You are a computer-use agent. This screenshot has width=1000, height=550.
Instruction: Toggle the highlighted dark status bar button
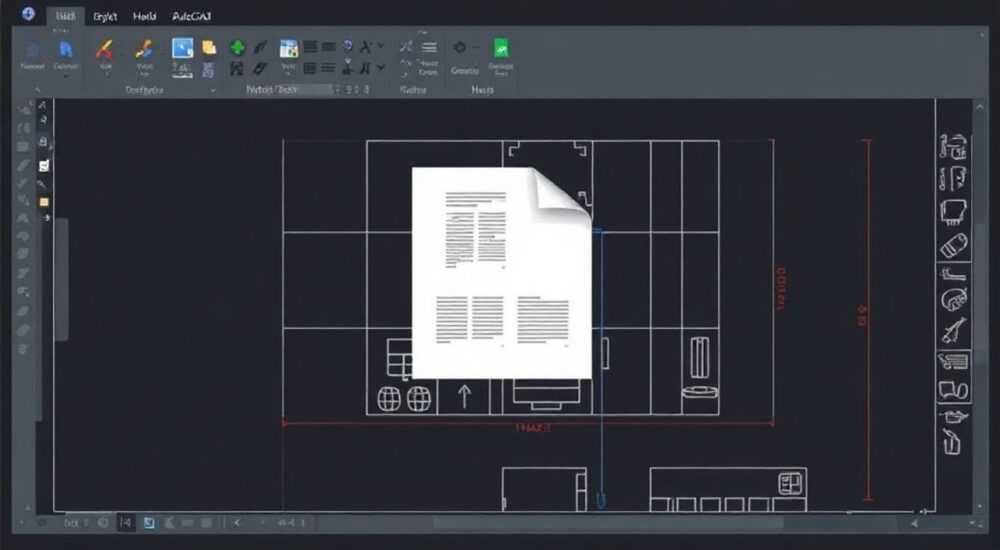[x=126, y=523]
